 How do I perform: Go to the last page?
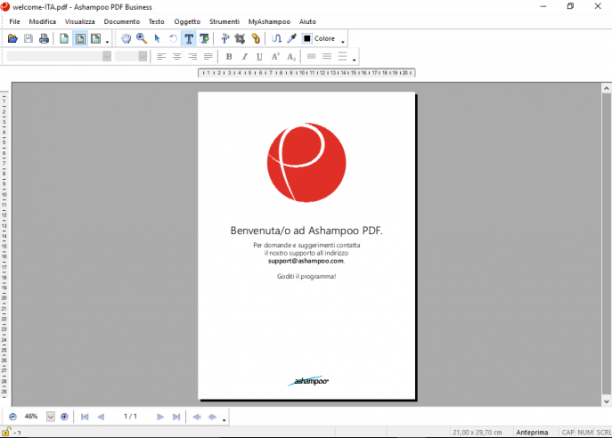click(x=176, y=417)
